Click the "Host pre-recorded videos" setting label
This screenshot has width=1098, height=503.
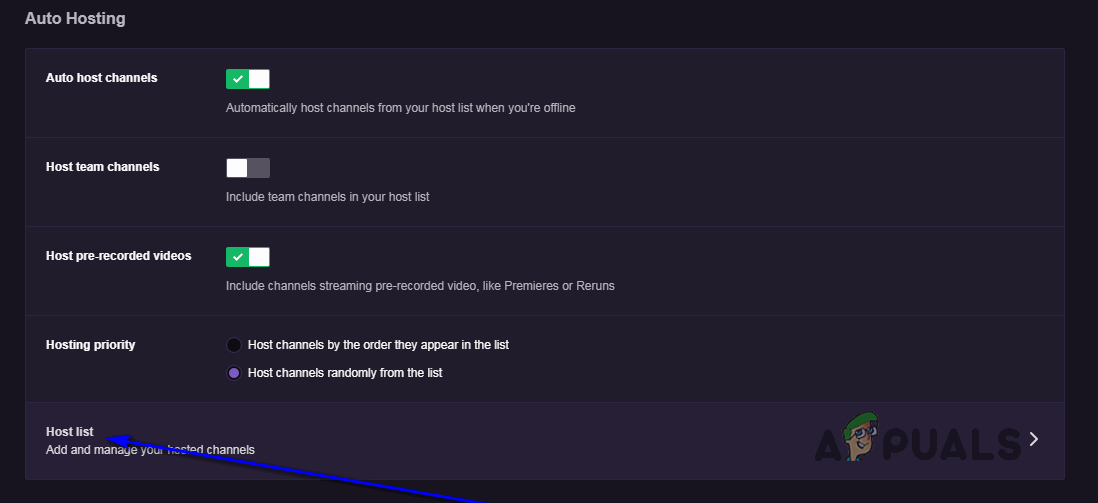(118, 256)
